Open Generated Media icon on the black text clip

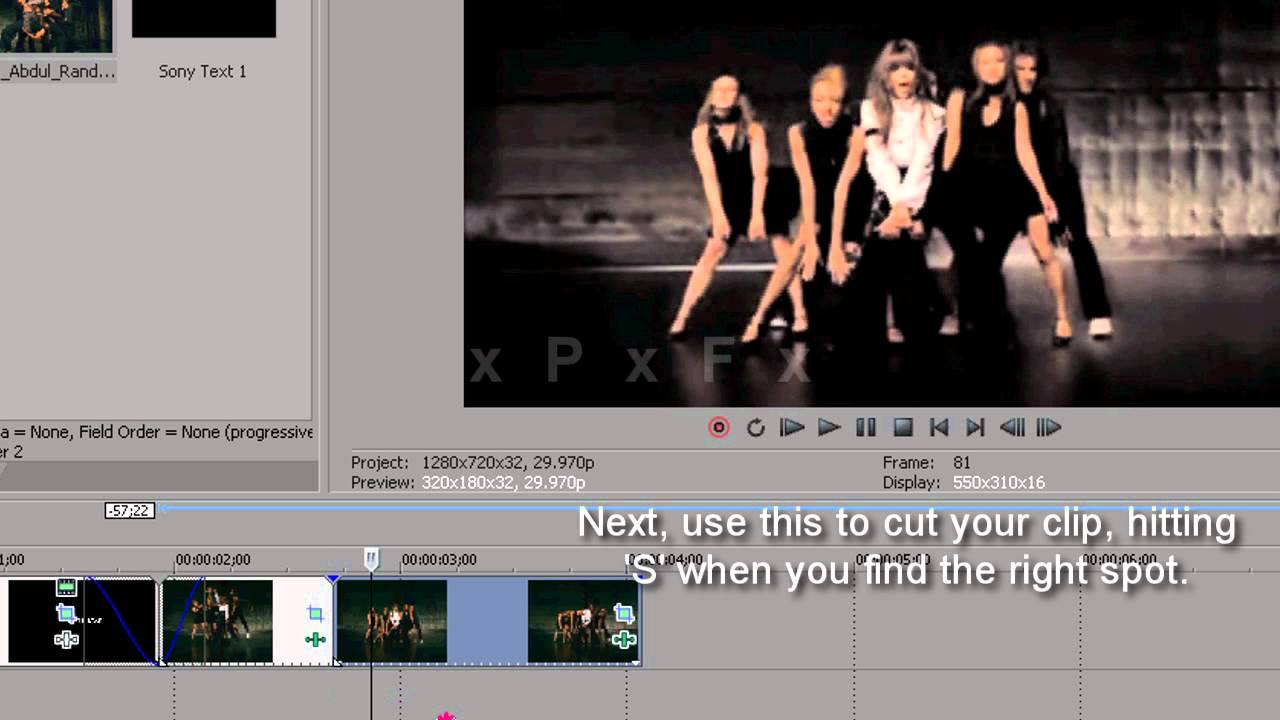click(66, 588)
